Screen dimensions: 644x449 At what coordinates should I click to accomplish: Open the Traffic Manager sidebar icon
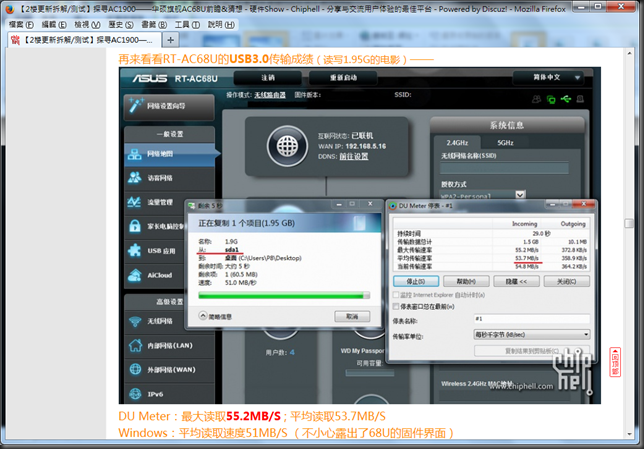[x=135, y=202]
